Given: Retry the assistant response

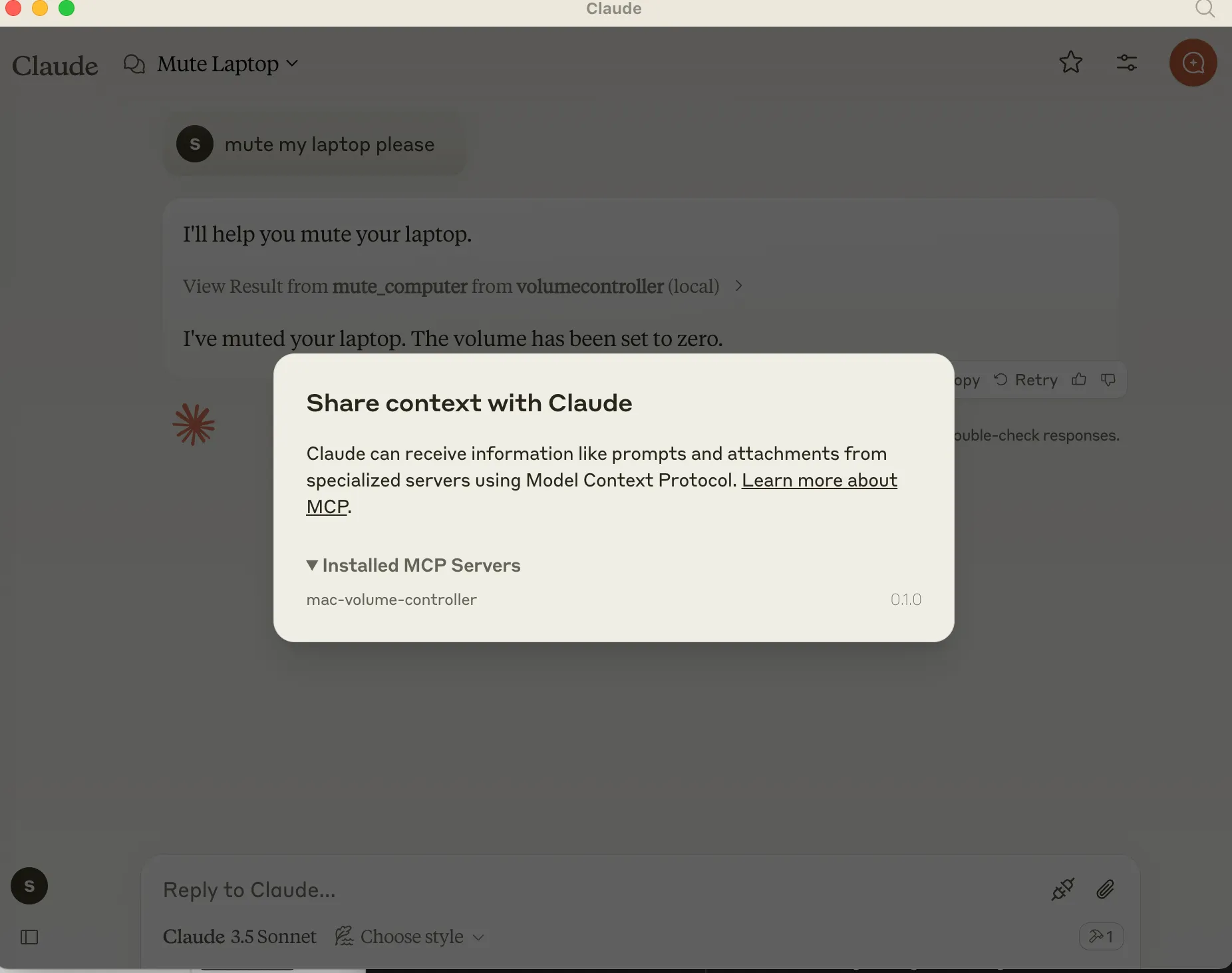Looking at the screenshot, I should pos(1026,379).
